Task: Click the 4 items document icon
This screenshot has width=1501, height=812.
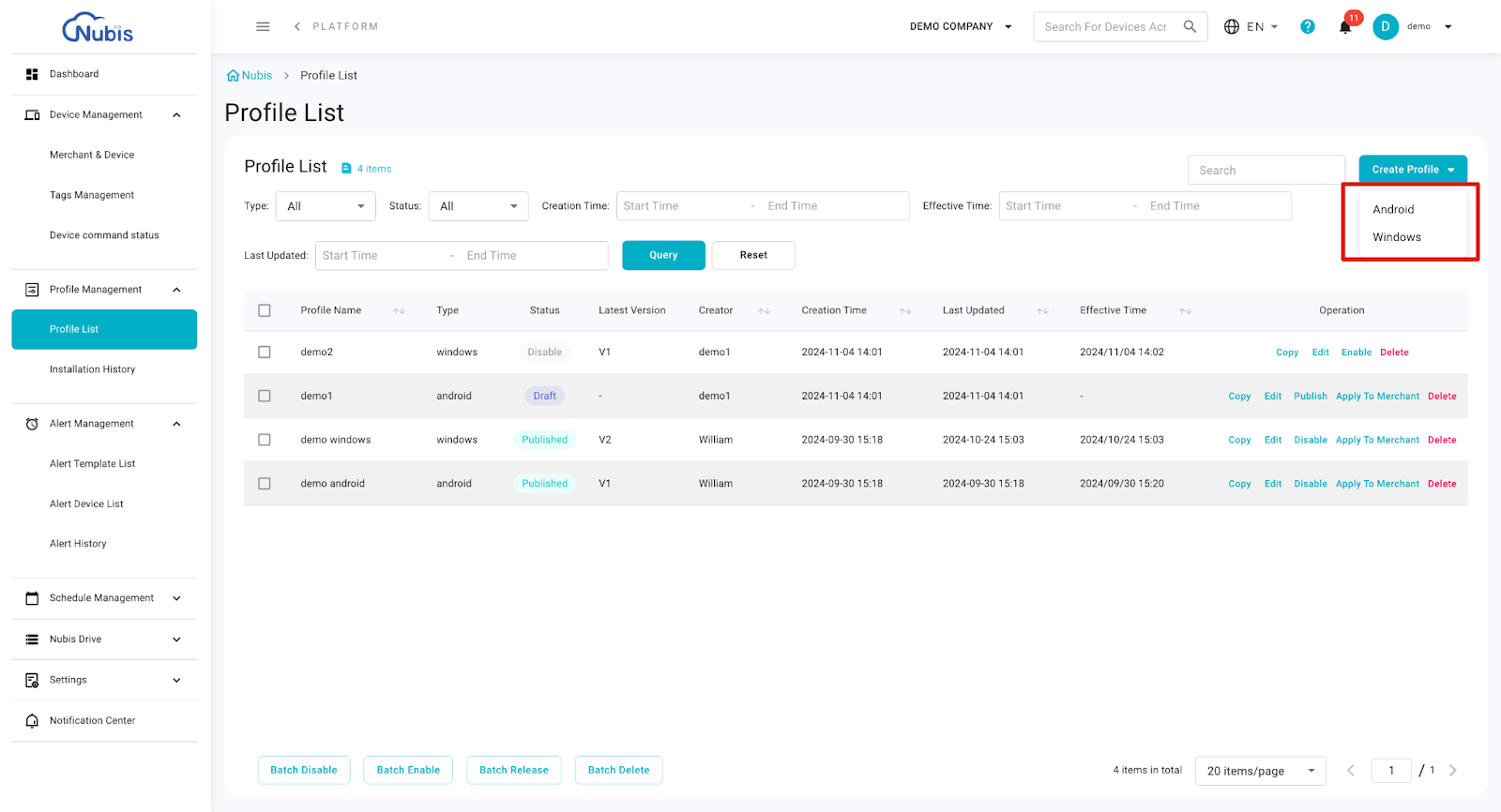Action: click(x=346, y=169)
